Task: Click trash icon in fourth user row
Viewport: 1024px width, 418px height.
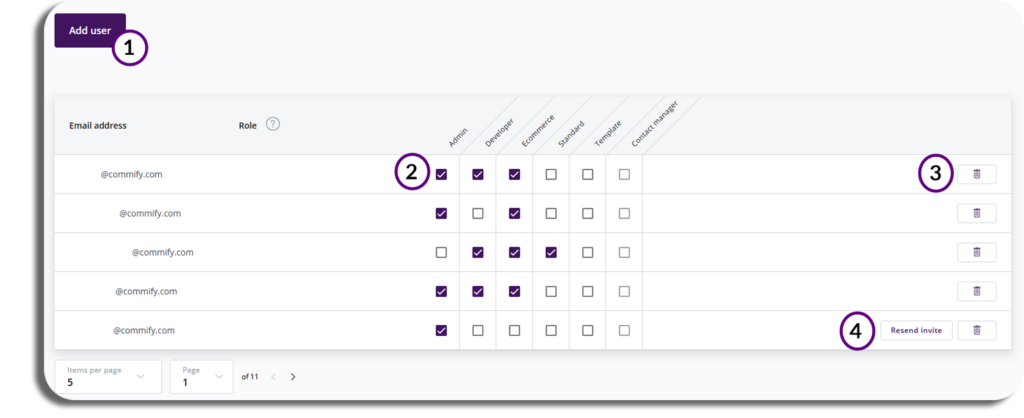Action: [977, 291]
